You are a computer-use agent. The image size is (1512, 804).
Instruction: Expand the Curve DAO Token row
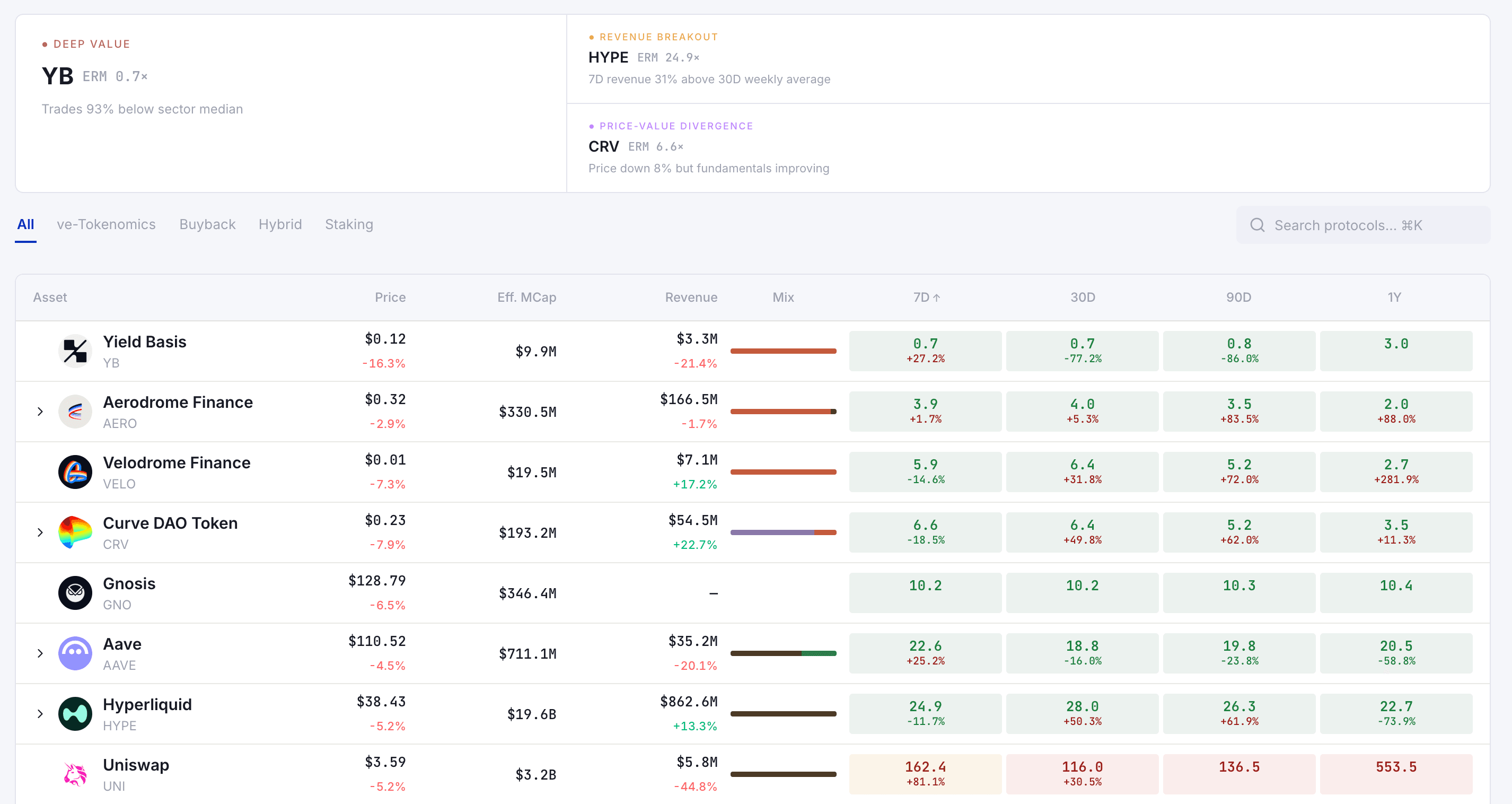pos(40,532)
